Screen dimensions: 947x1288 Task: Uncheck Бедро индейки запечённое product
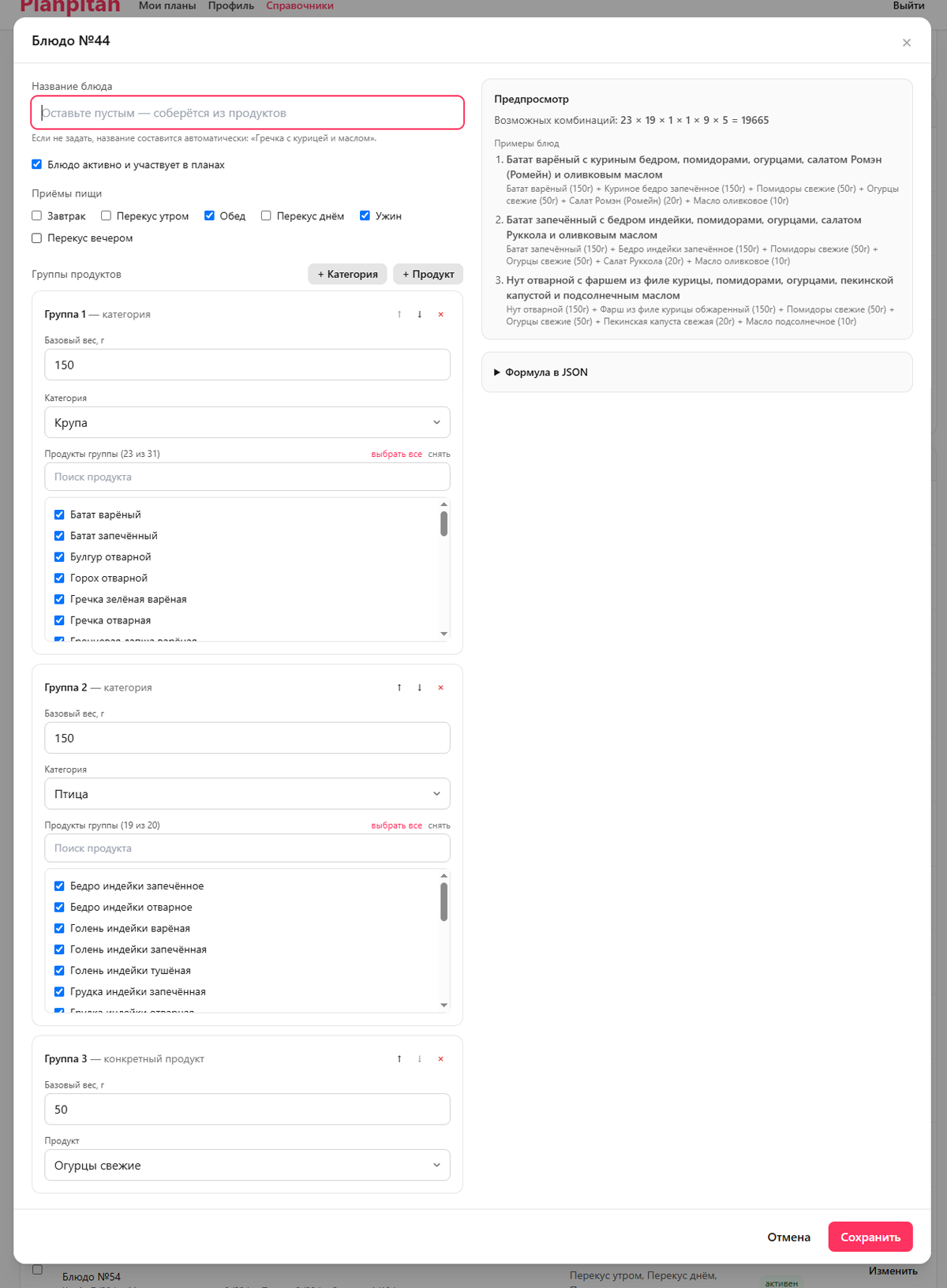pyautogui.click(x=59, y=886)
